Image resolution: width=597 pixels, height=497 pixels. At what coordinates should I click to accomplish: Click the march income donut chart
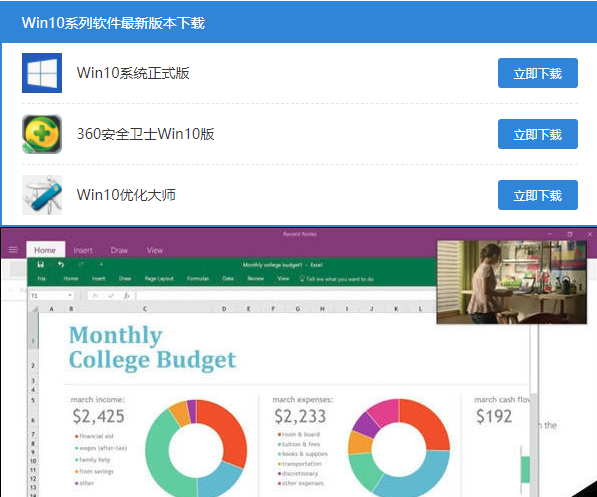[x=196, y=449]
